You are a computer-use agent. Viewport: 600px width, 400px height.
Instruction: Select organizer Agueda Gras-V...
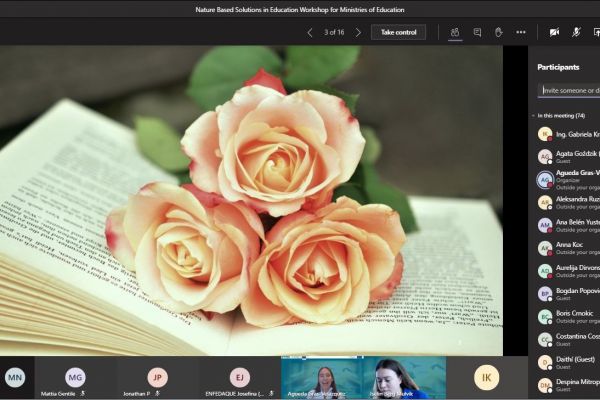point(569,180)
